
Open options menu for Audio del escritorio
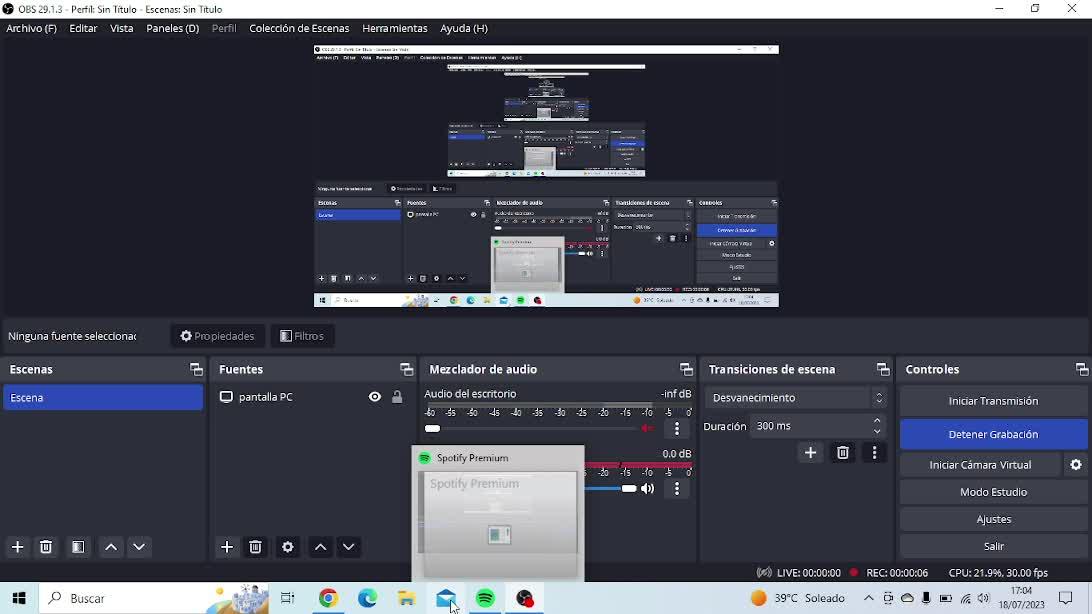(677, 429)
